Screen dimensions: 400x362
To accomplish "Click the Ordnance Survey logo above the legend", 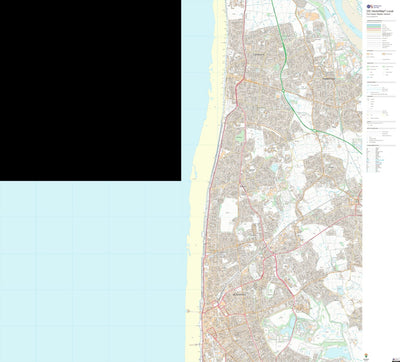I will 374,6.
